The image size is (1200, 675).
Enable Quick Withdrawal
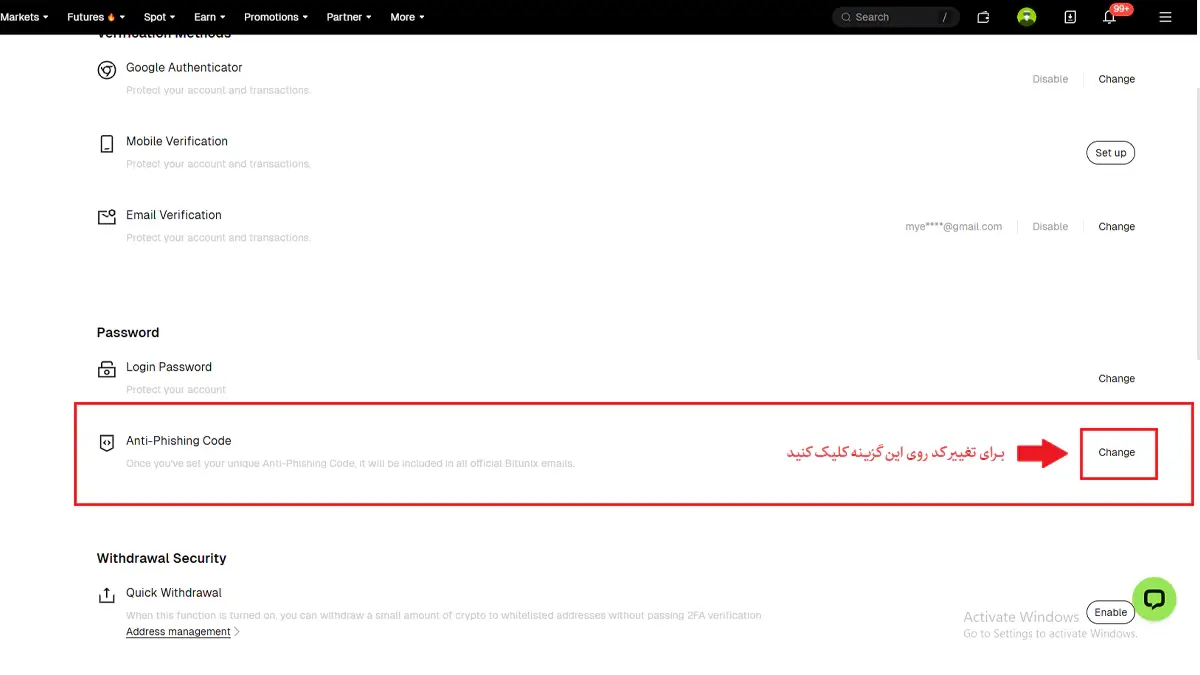1110,612
